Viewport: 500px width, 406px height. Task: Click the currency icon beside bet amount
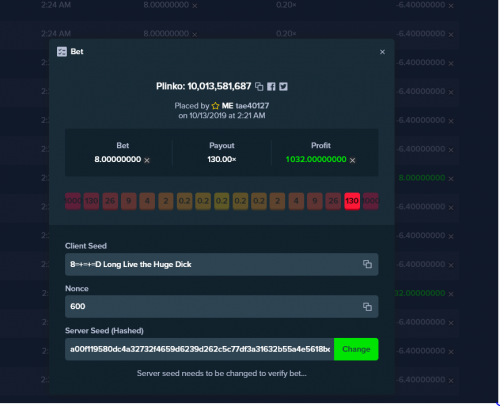[147, 160]
